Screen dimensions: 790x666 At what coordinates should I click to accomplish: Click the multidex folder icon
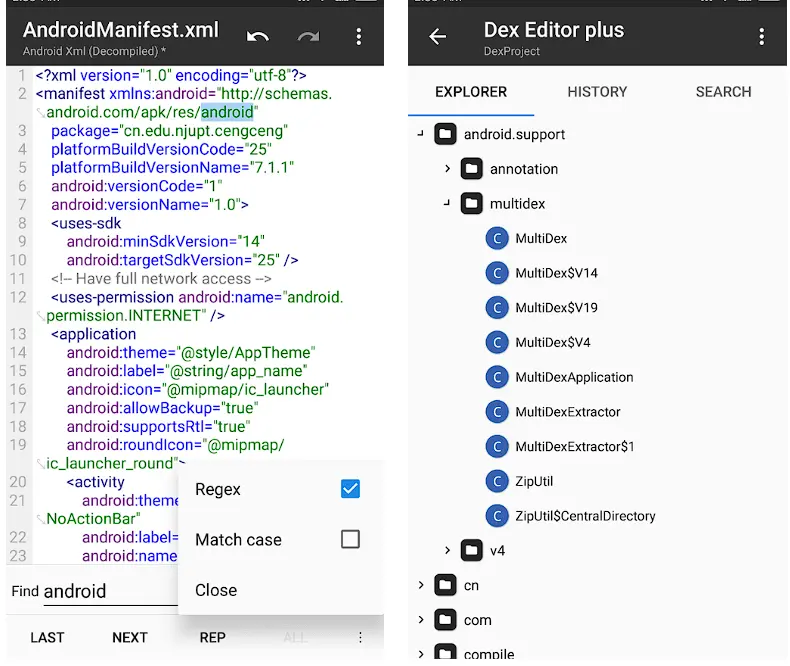point(472,204)
